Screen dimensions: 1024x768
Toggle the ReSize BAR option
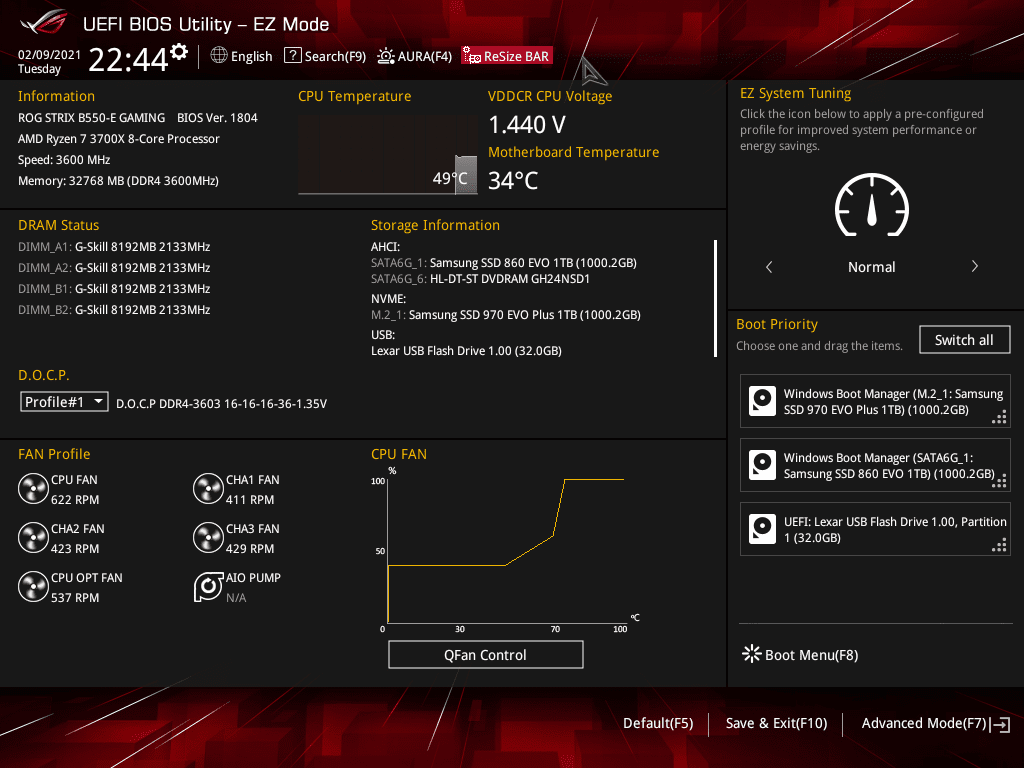click(507, 56)
